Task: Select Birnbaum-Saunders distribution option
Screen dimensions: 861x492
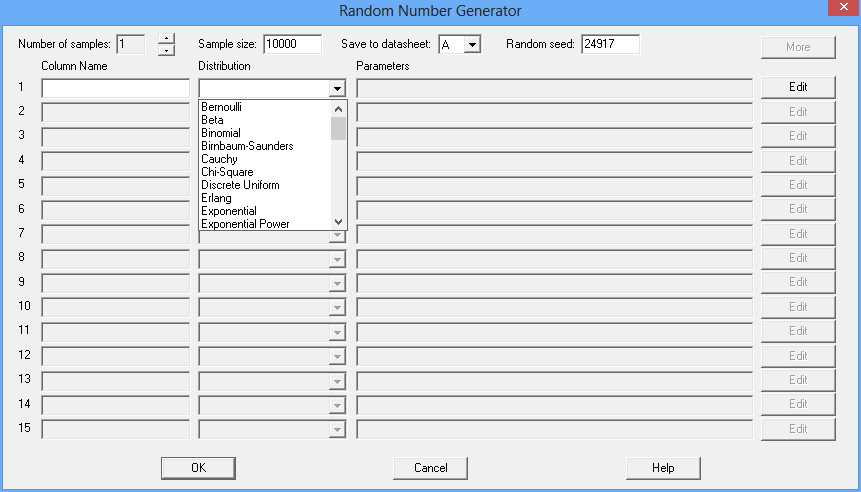Action: 246,146
